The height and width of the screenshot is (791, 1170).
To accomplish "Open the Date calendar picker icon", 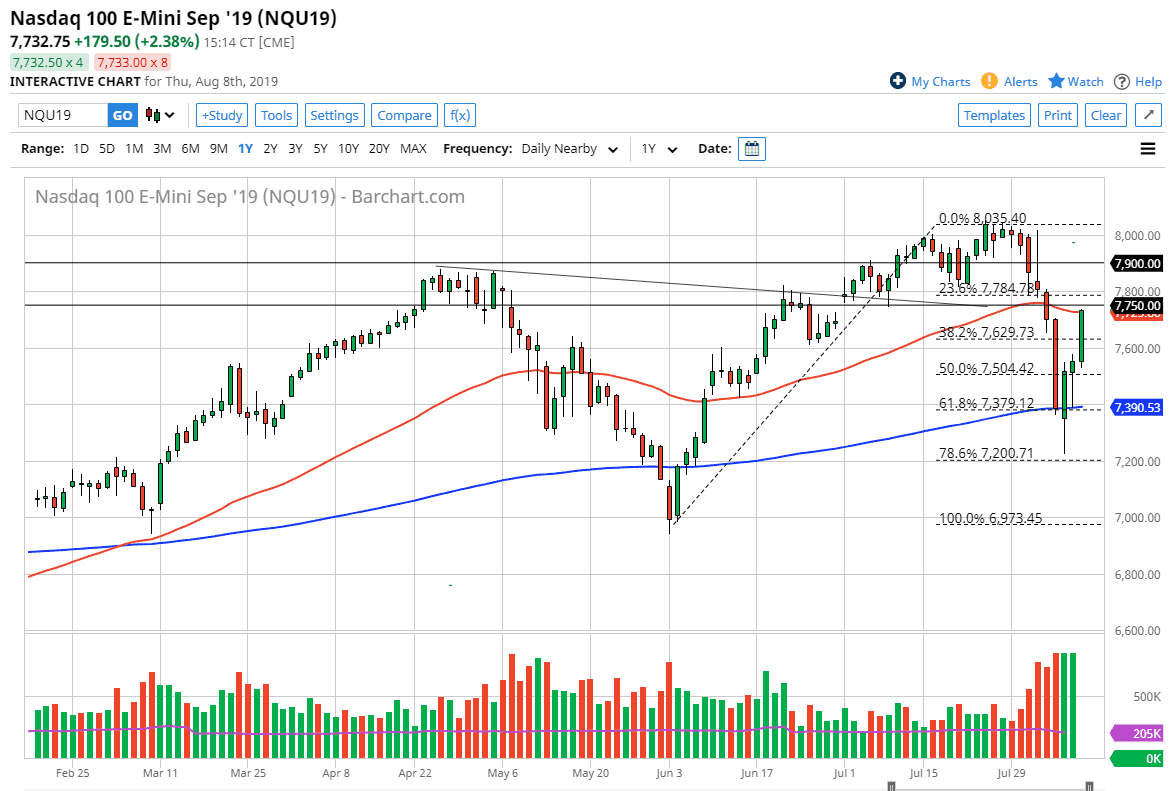I will point(750,148).
